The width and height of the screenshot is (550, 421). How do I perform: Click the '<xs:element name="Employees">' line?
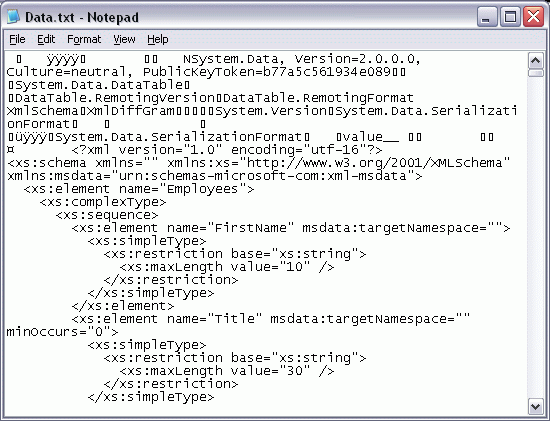click(139, 189)
